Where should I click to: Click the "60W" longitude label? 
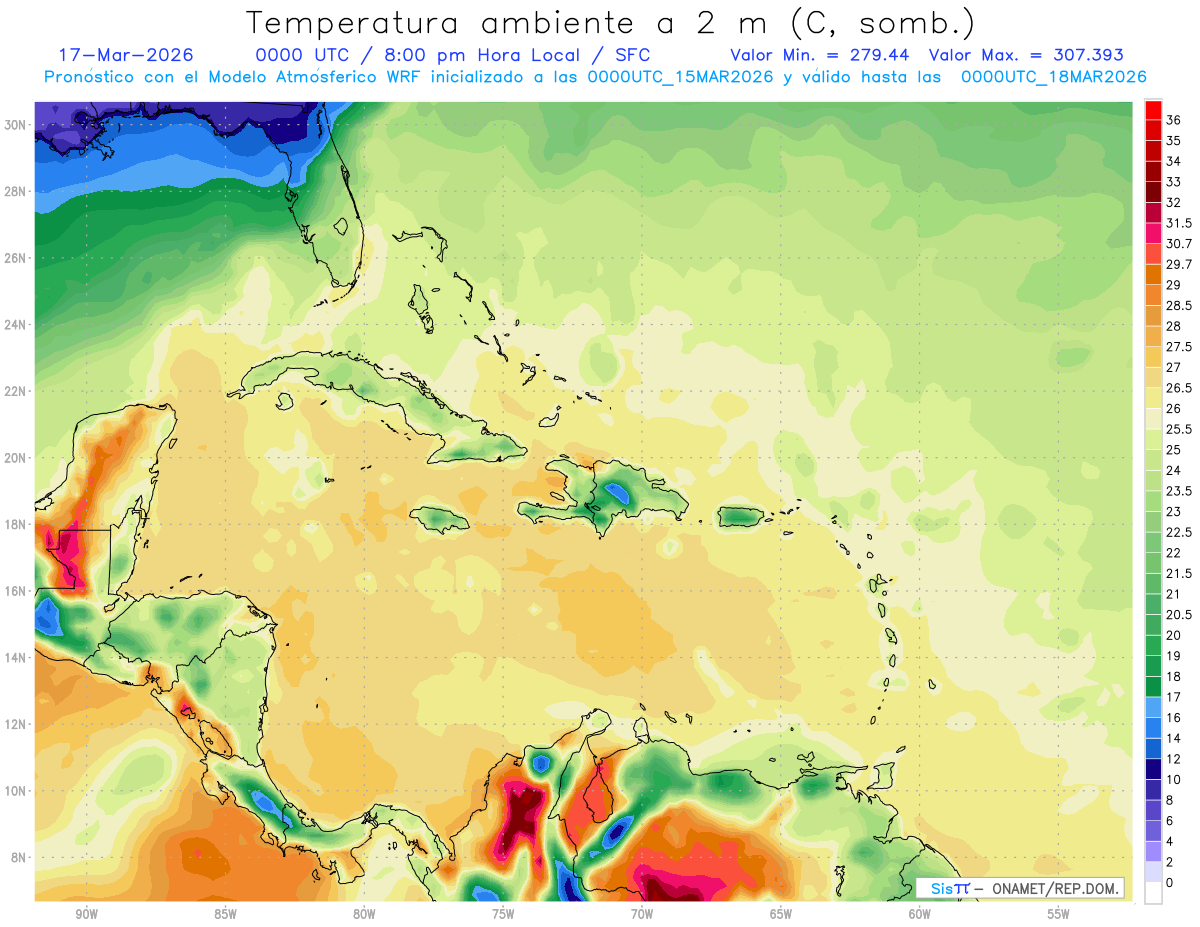tap(920, 914)
